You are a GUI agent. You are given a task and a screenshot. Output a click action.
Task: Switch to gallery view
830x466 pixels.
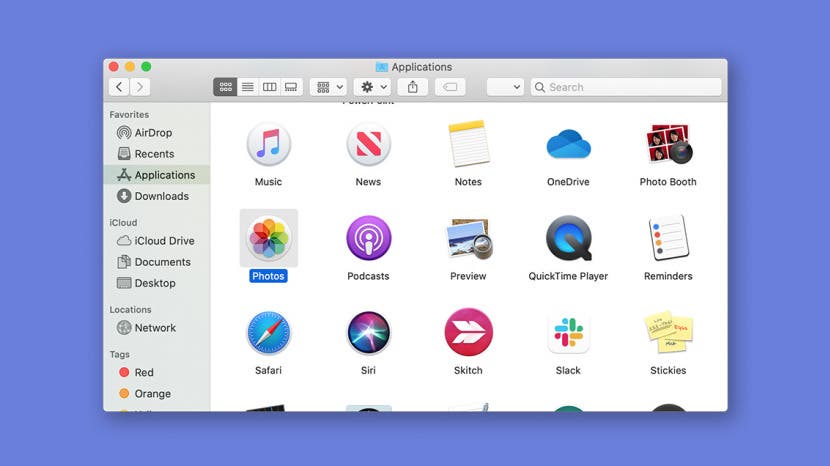(291, 87)
